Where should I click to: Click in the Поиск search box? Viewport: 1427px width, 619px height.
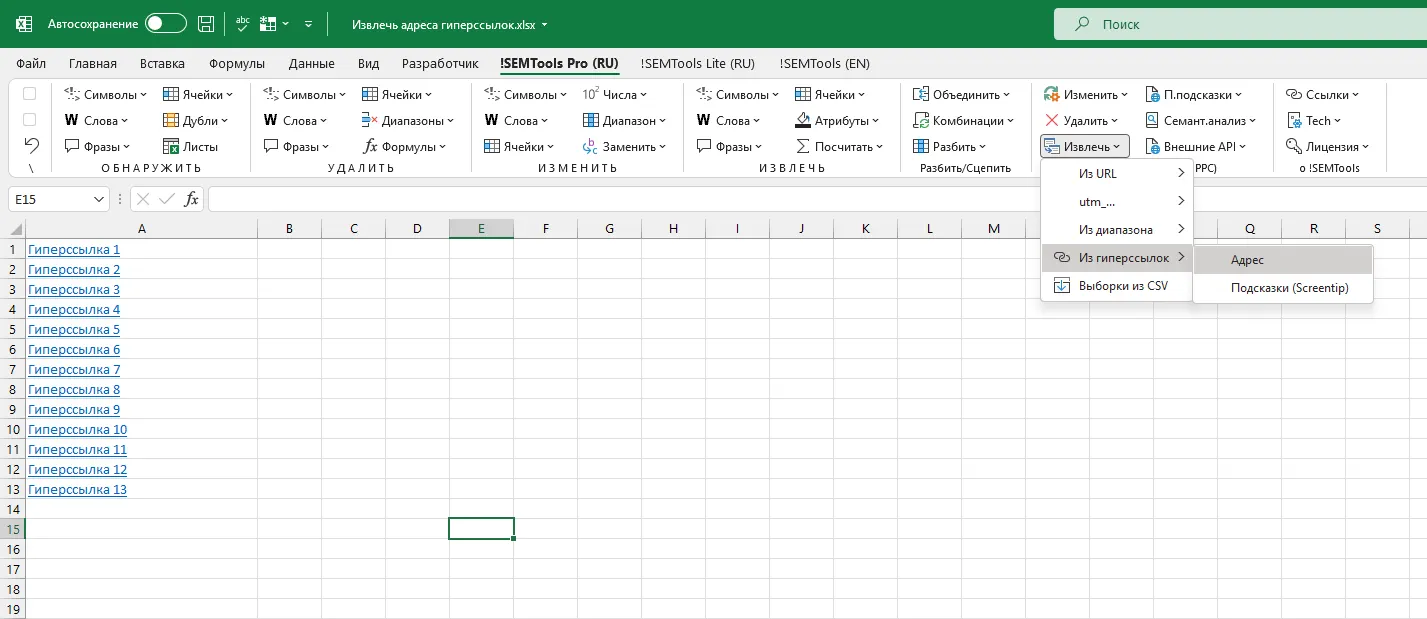pyautogui.click(x=1240, y=24)
